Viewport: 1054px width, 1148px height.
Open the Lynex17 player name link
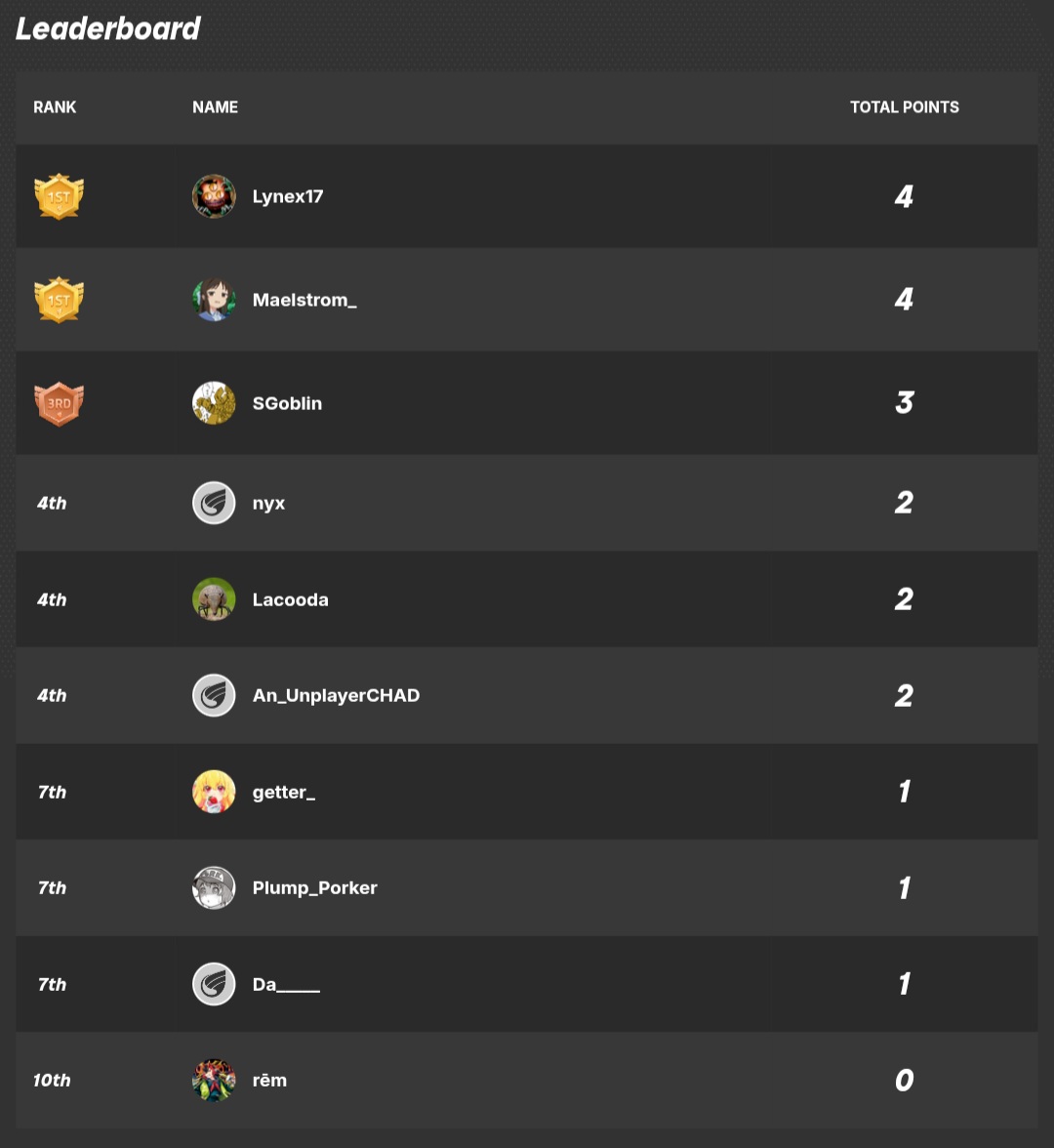coord(288,196)
